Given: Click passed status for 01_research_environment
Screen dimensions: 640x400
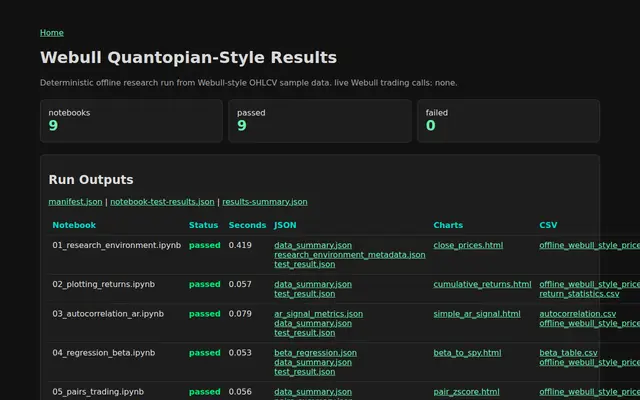Looking at the screenshot, I should pyautogui.click(x=204, y=245).
